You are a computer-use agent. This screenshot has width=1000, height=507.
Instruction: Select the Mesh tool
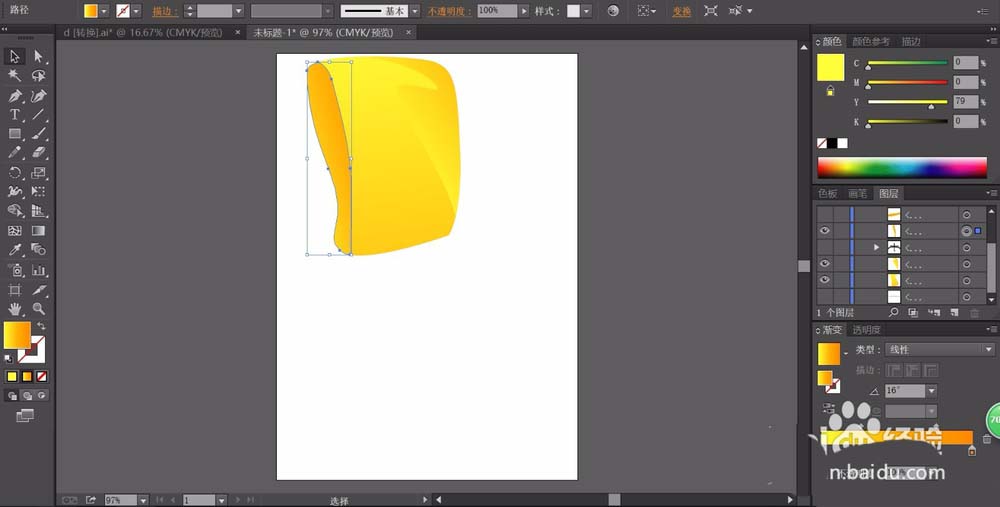tap(15, 230)
